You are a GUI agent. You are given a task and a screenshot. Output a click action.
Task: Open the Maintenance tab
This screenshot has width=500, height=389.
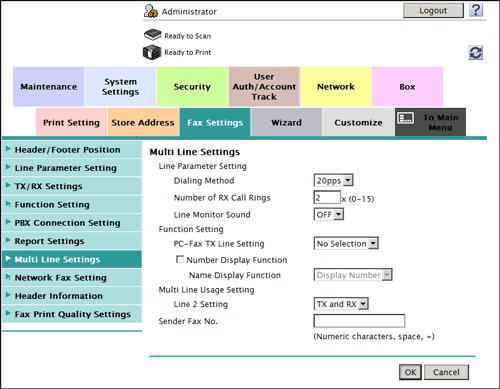(49, 87)
